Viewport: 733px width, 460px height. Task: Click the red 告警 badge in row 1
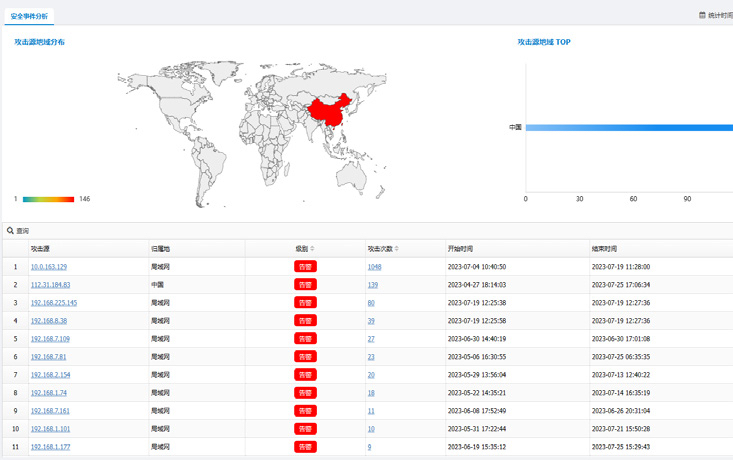click(x=305, y=267)
